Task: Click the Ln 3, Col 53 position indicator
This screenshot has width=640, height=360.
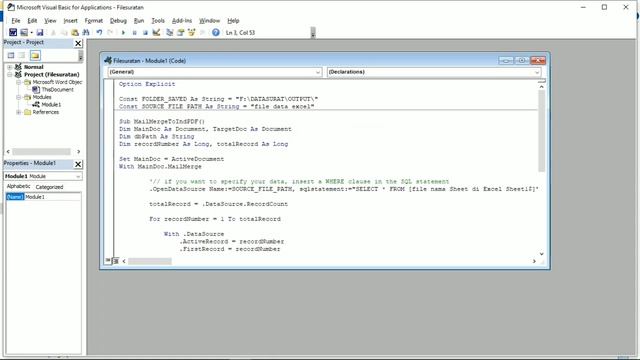Action: click(240, 32)
